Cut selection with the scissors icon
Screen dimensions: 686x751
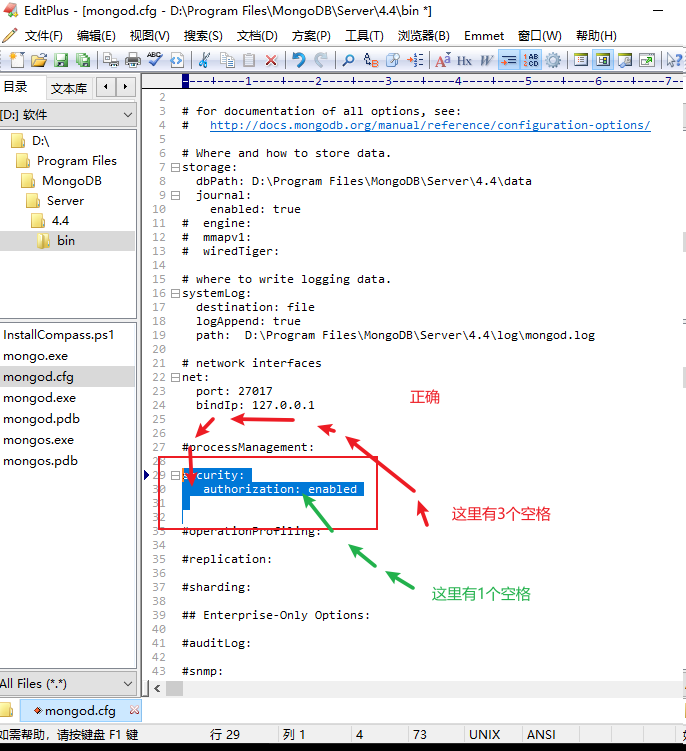pos(205,60)
